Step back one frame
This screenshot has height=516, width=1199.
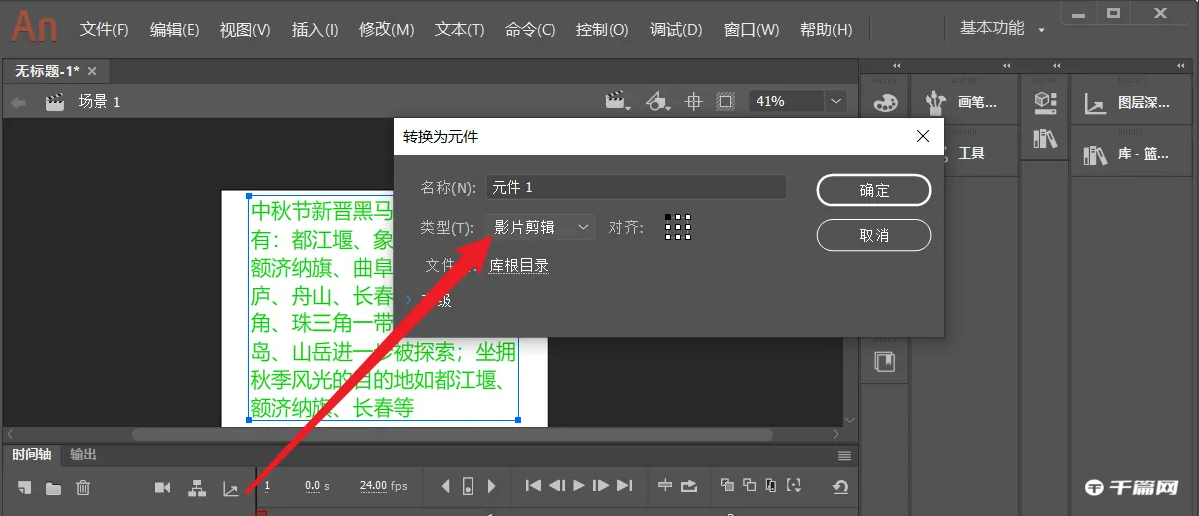coord(557,485)
